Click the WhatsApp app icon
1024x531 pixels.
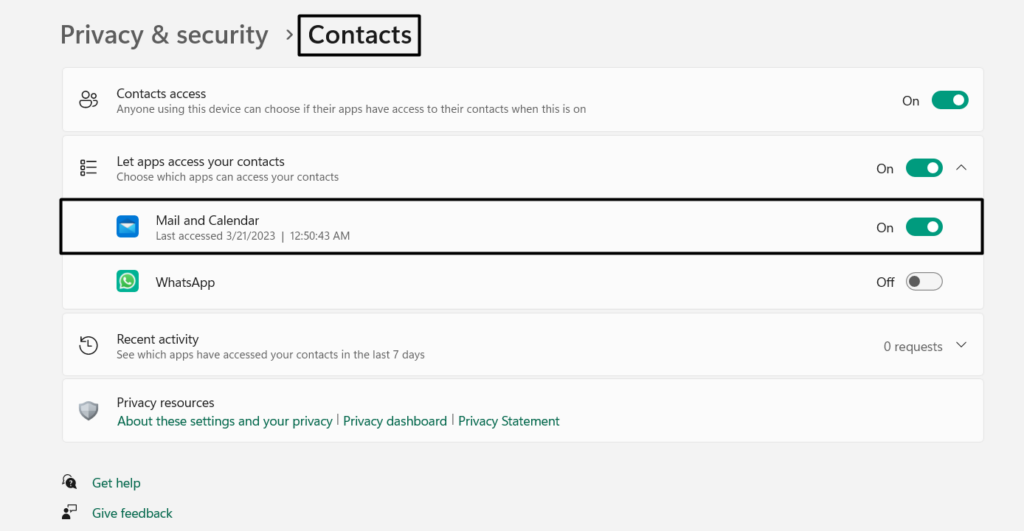pos(127,282)
